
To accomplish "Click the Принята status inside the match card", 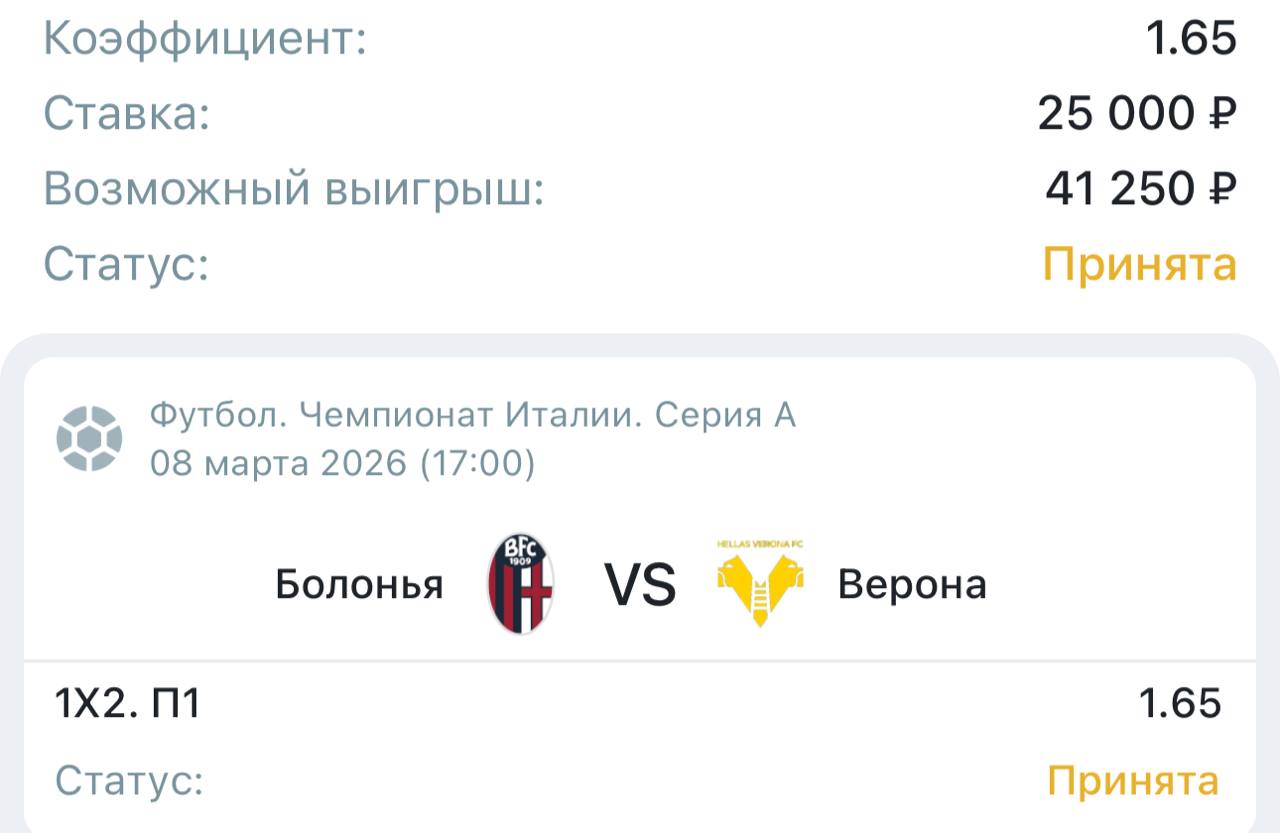I will (x=1133, y=781).
